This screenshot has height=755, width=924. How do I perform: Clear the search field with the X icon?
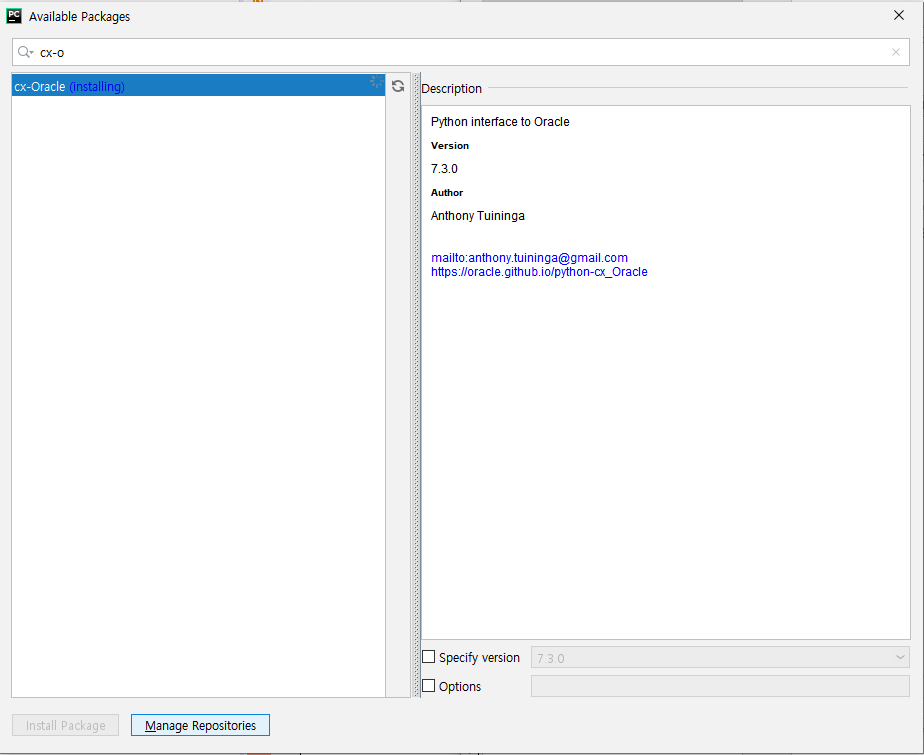click(x=896, y=52)
